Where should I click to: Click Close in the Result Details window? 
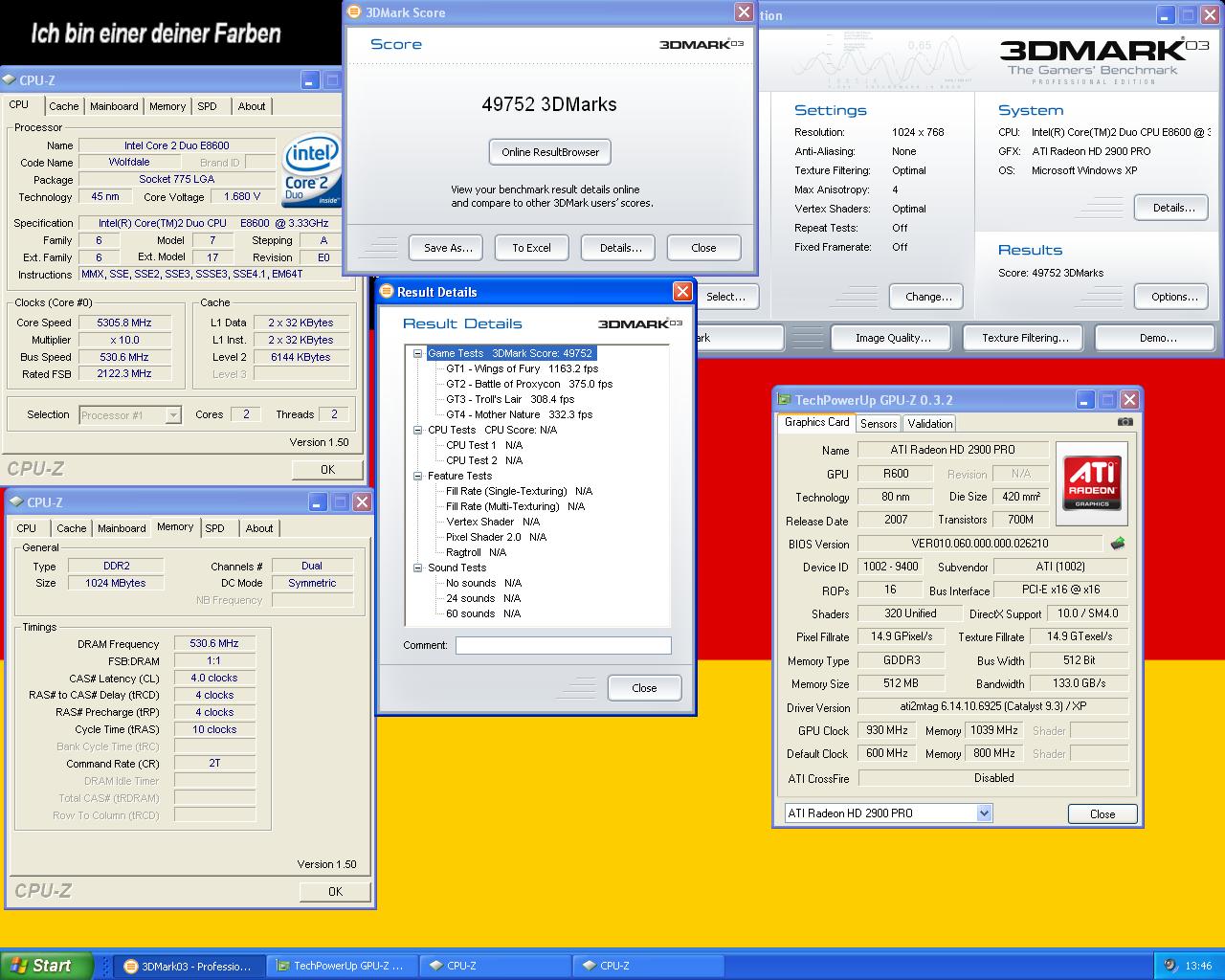point(644,688)
